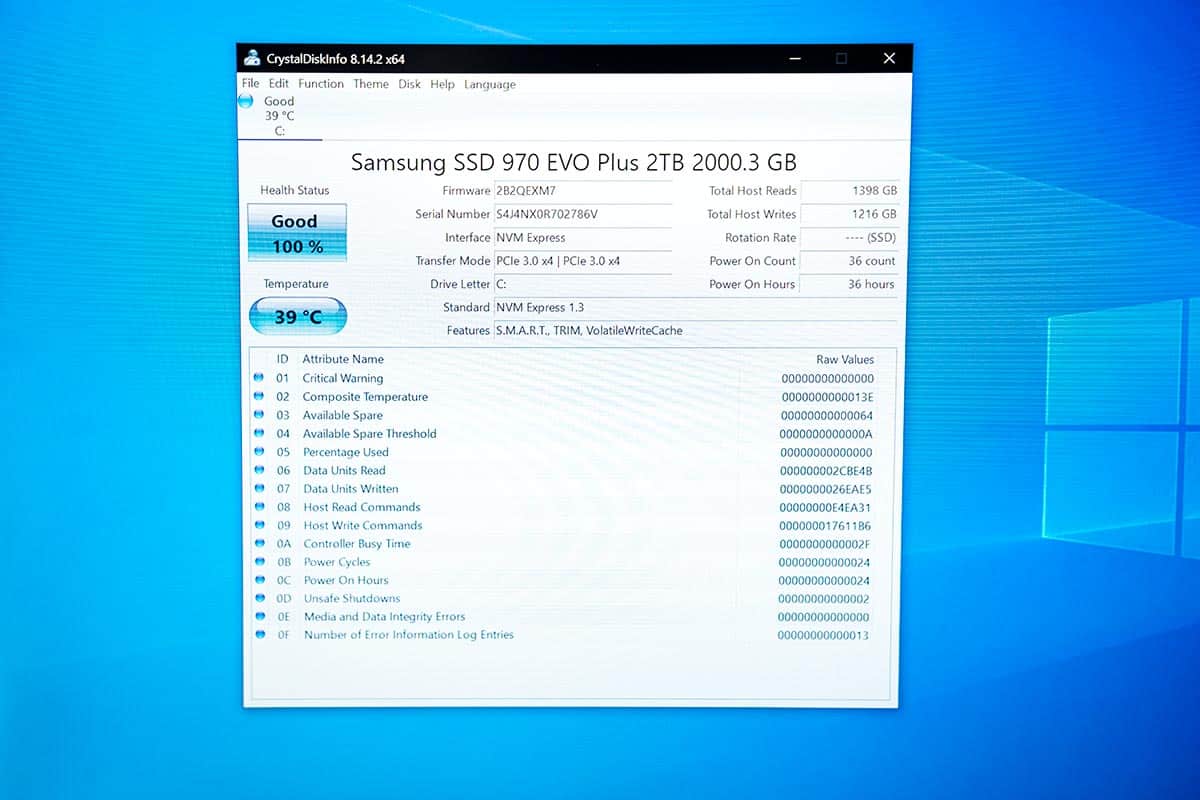Click the ID column header
This screenshot has height=800, width=1200.
click(282, 359)
